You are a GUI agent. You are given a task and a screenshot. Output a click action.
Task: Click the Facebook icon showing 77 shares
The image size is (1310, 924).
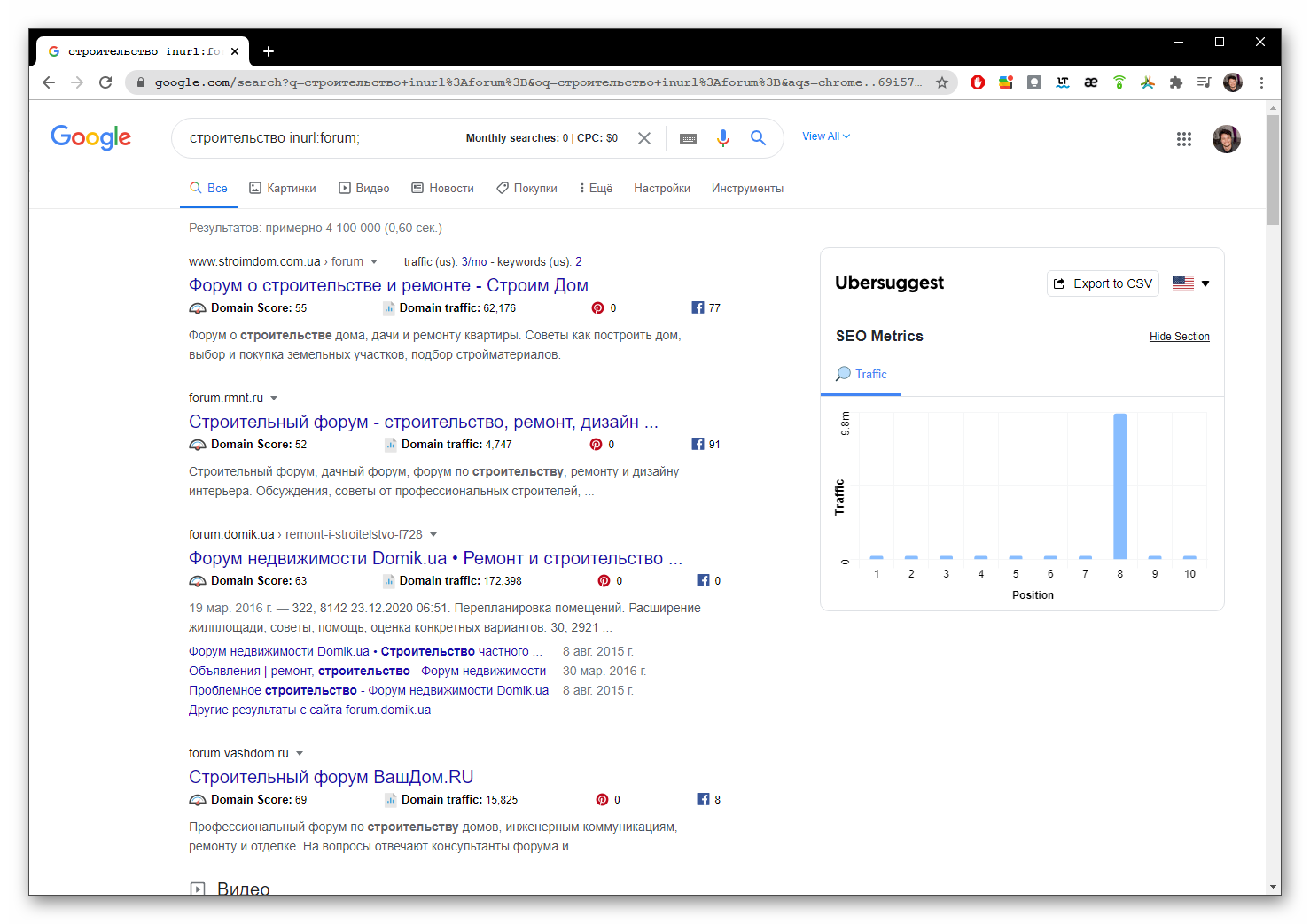[x=698, y=307]
